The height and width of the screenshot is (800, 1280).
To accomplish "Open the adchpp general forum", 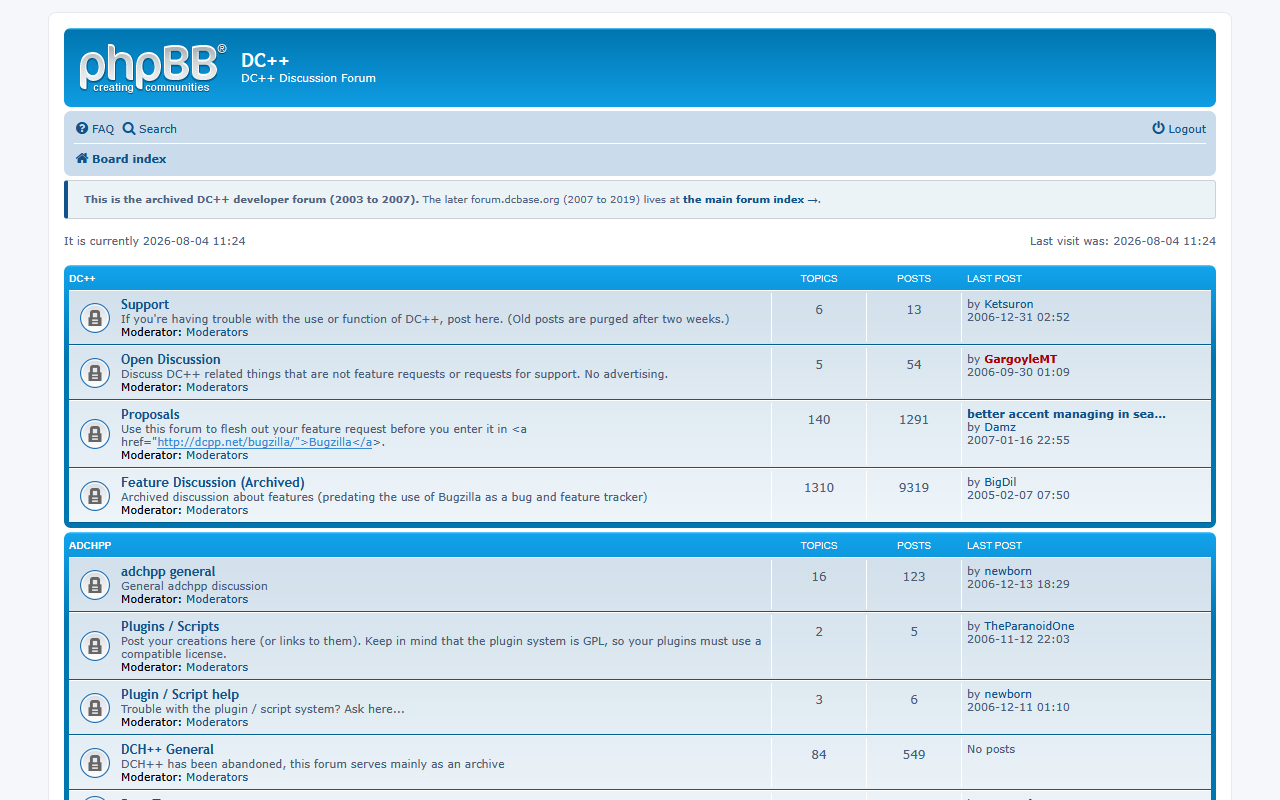I will 168,572.
